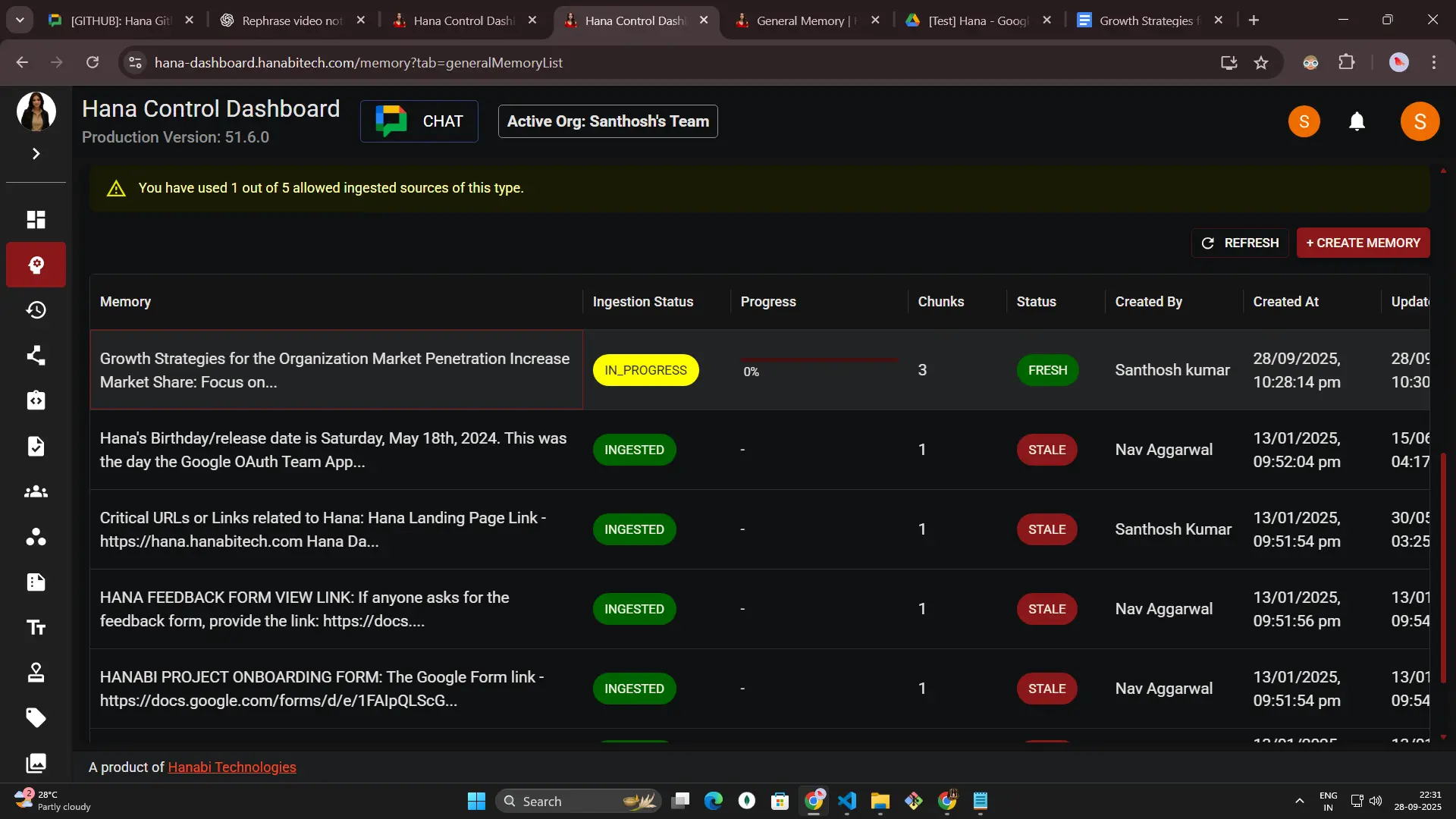Switch to General Memory browser tab

coord(800,20)
